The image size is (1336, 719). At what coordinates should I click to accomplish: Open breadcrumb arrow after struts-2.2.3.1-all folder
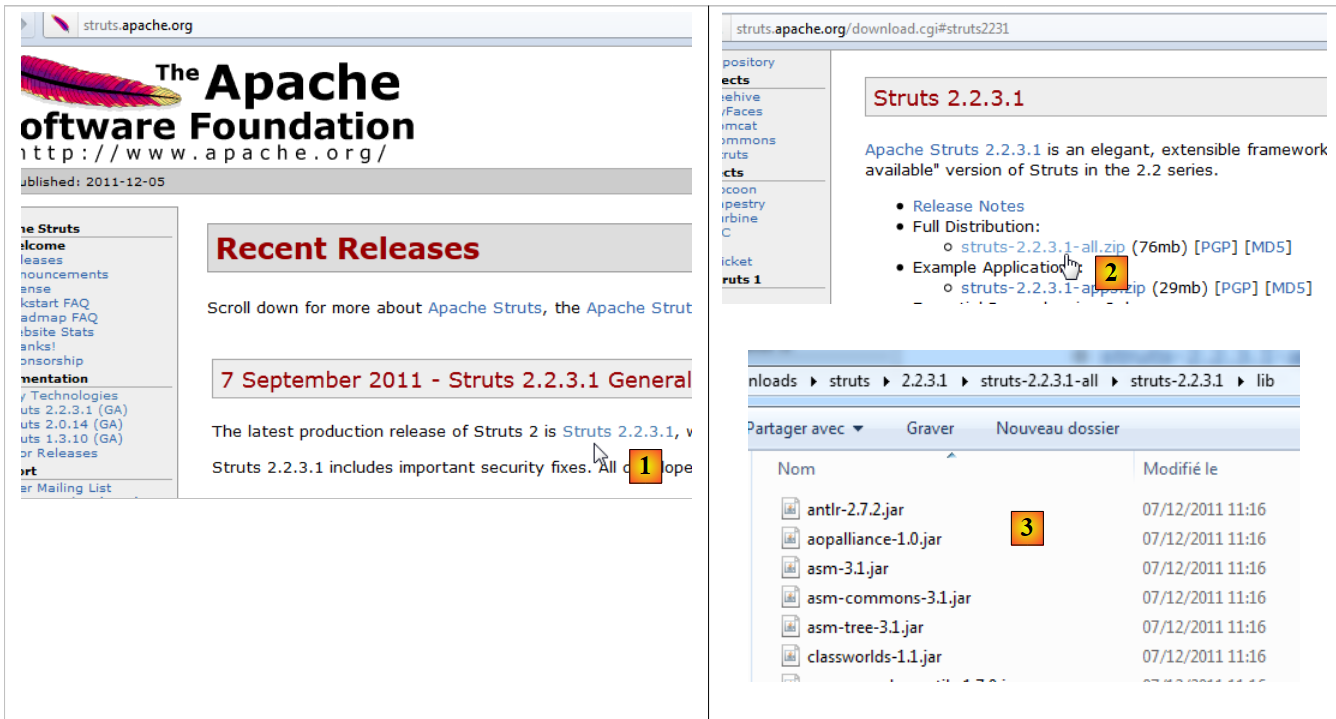click(1117, 381)
